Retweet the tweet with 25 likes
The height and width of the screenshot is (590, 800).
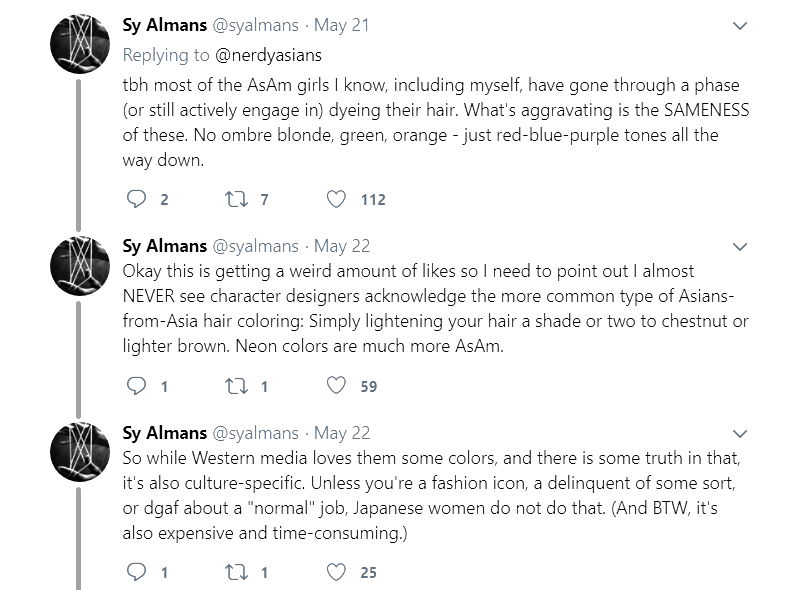pos(232,572)
